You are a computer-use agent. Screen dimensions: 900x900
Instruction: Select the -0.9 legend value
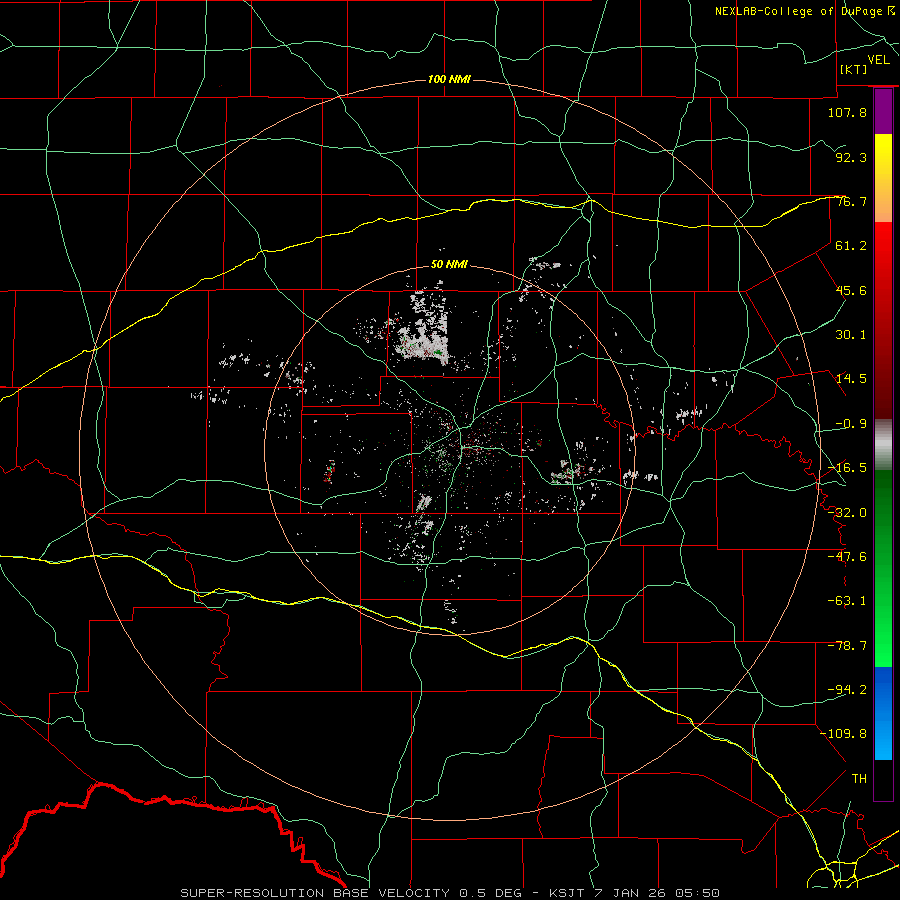click(851, 424)
